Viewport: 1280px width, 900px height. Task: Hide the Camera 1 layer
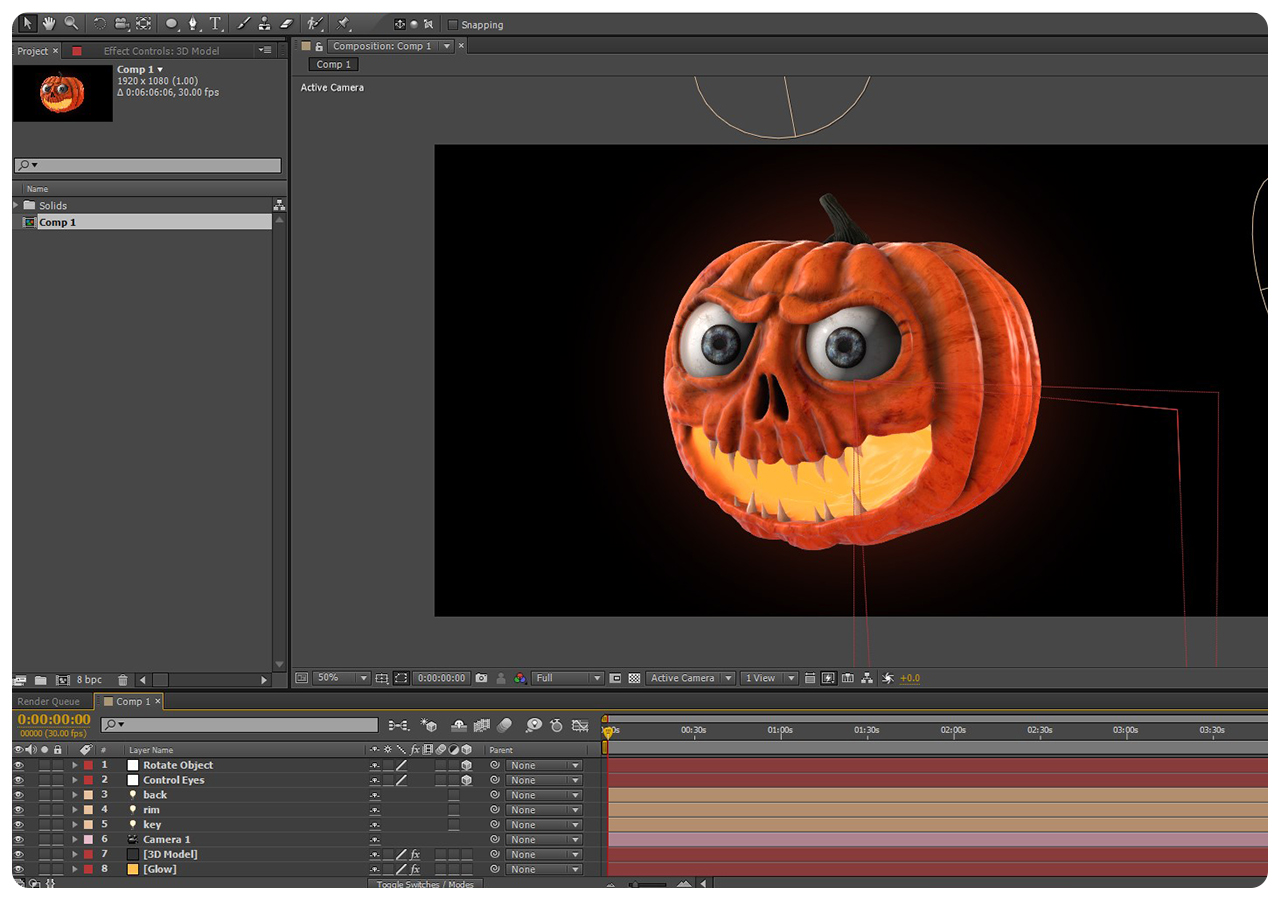[x=18, y=840]
